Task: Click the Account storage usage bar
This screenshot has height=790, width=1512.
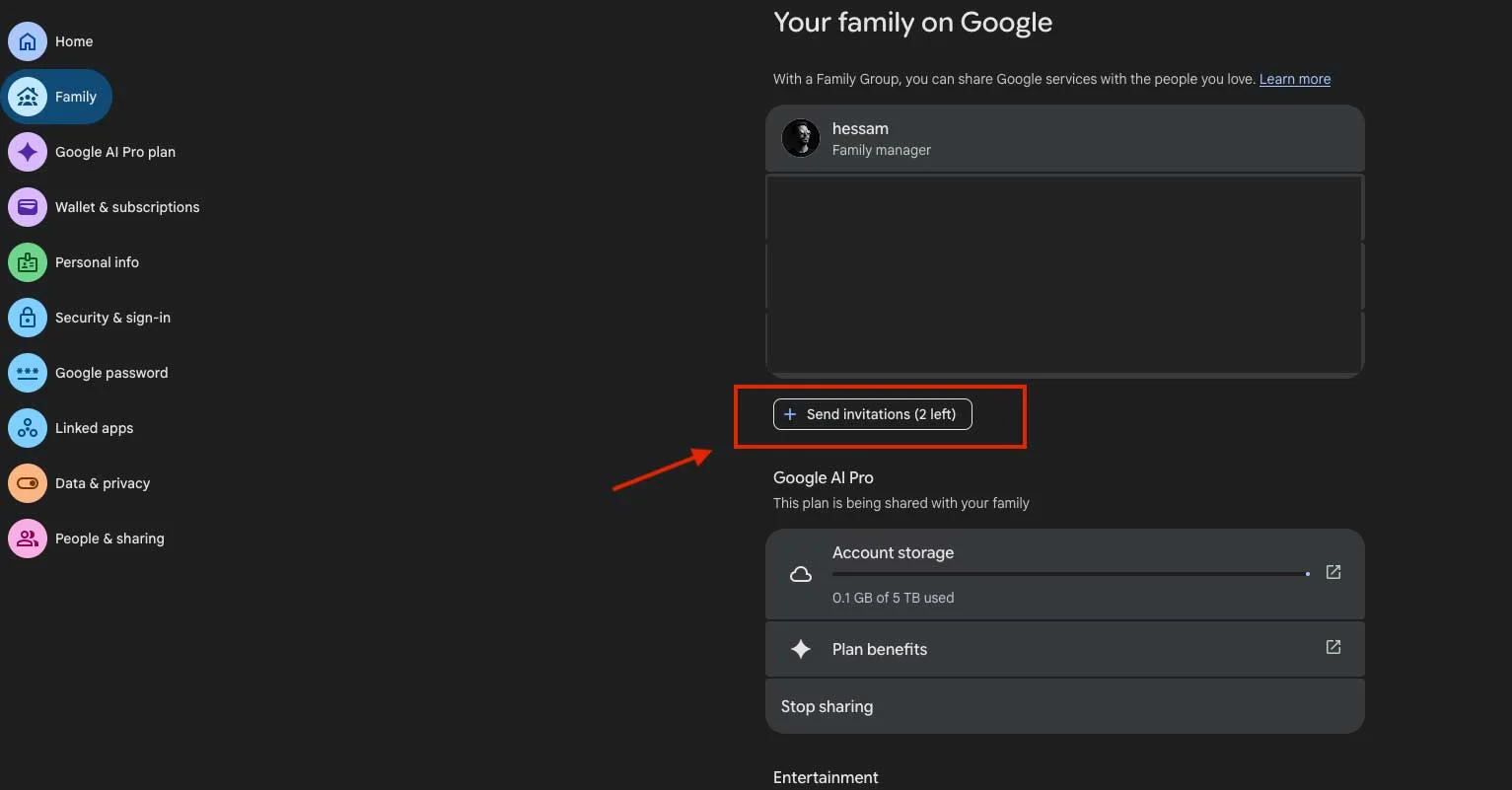Action: pyautogui.click(x=1071, y=573)
